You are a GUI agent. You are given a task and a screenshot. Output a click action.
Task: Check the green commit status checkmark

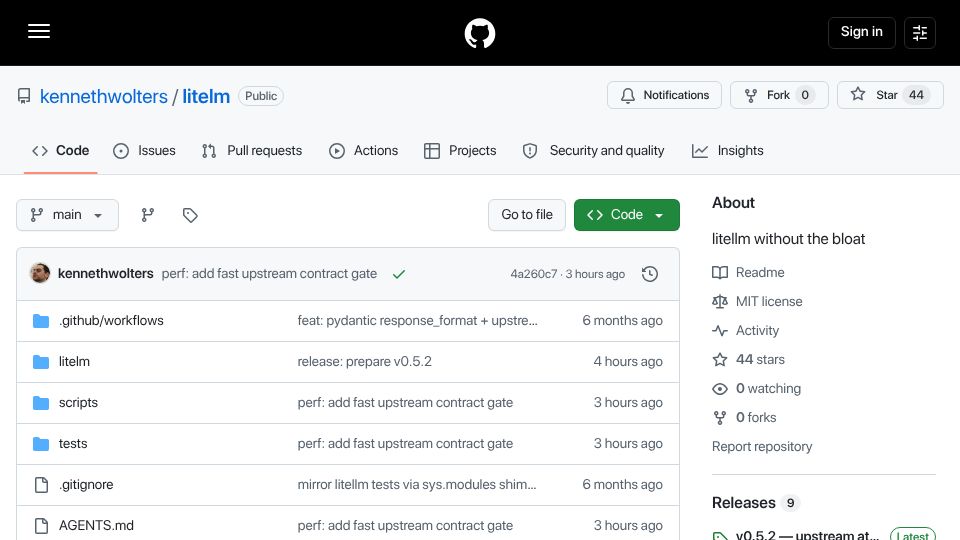point(399,274)
